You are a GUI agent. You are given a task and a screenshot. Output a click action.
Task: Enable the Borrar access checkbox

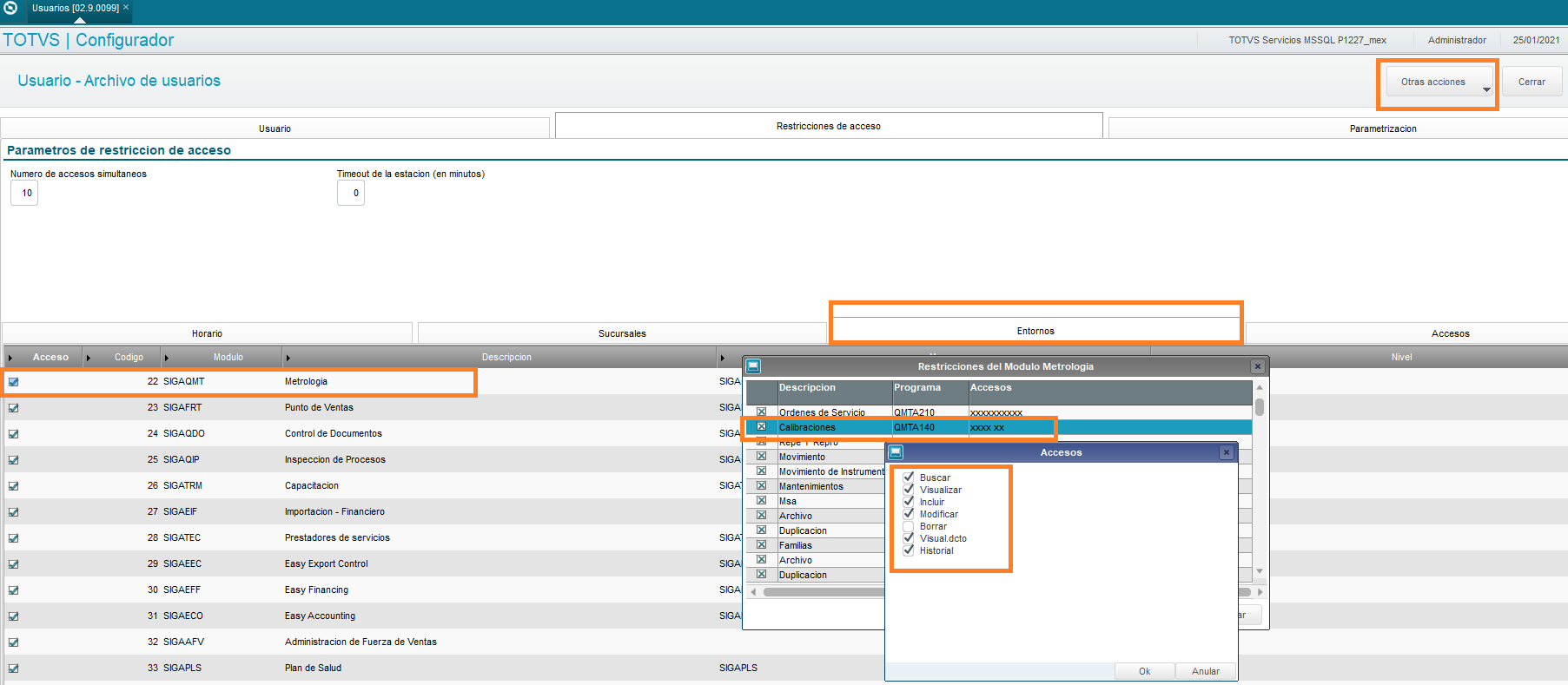click(x=909, y=526)
